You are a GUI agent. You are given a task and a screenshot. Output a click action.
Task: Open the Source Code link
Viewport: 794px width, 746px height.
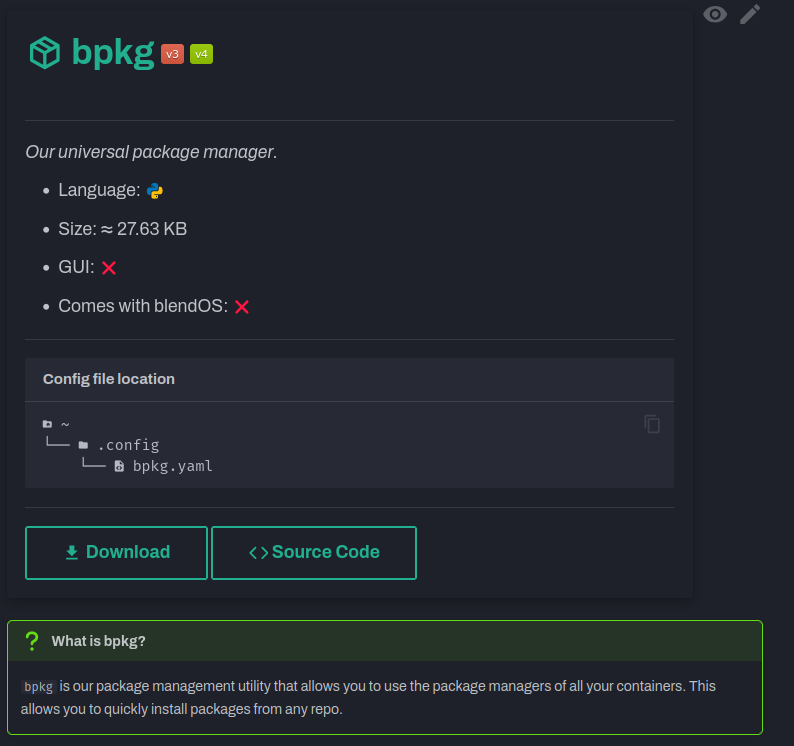tap(314, 552)
